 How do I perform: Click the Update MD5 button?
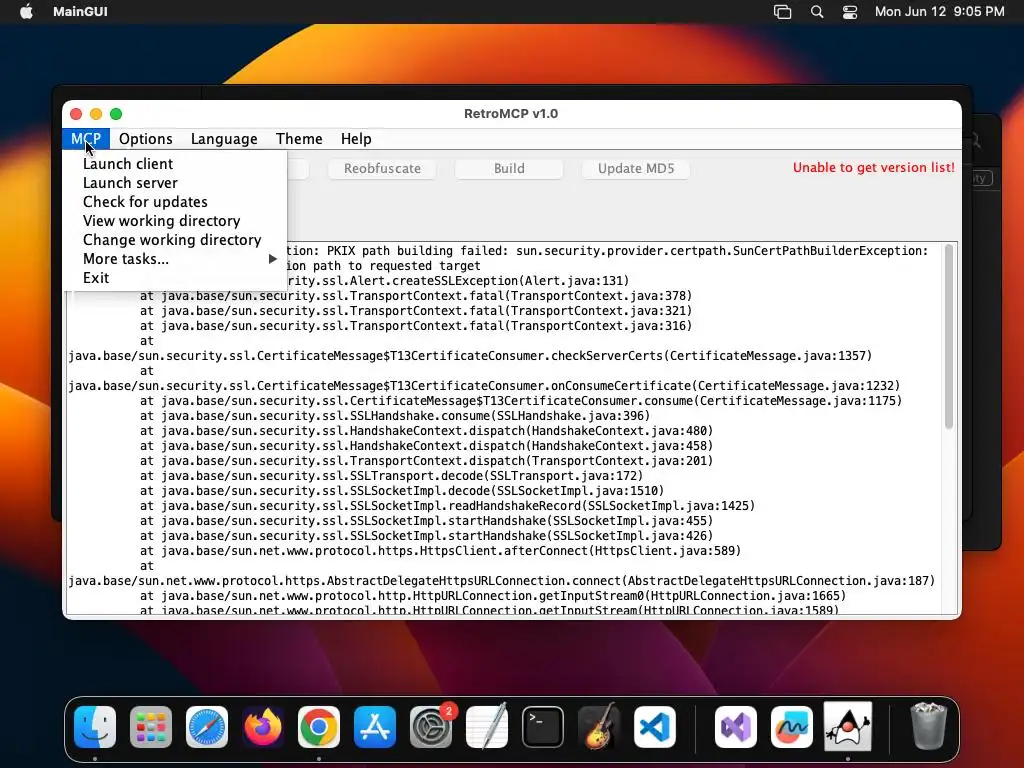[636, 168]
